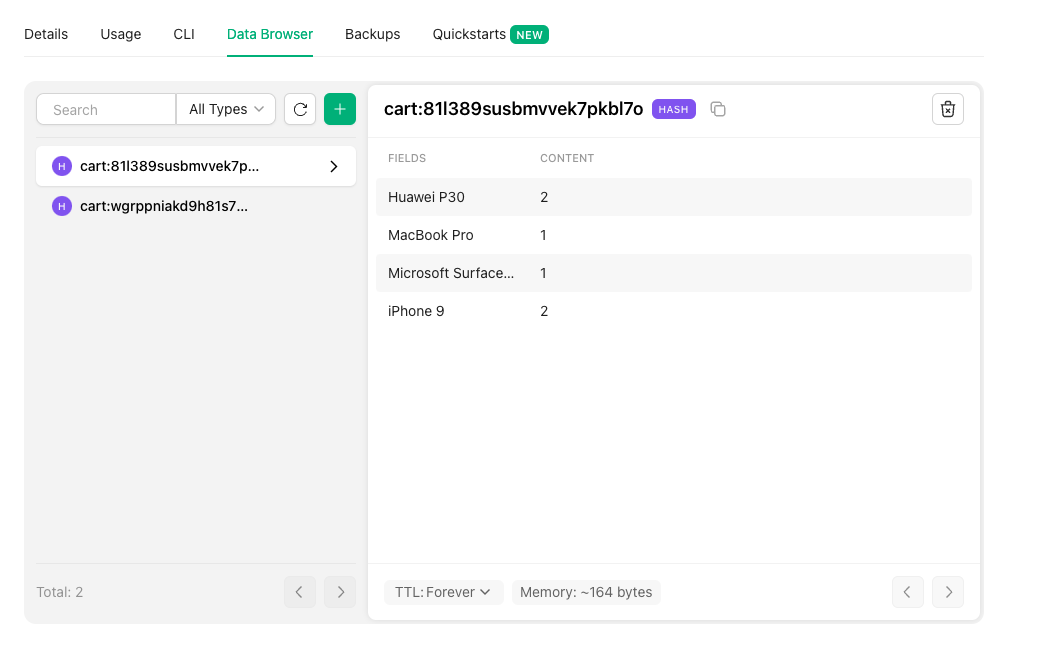The width and height of the screenshot is (1045, 652).
Task: Click the CONTENT column header
Action: coord(567,158)
